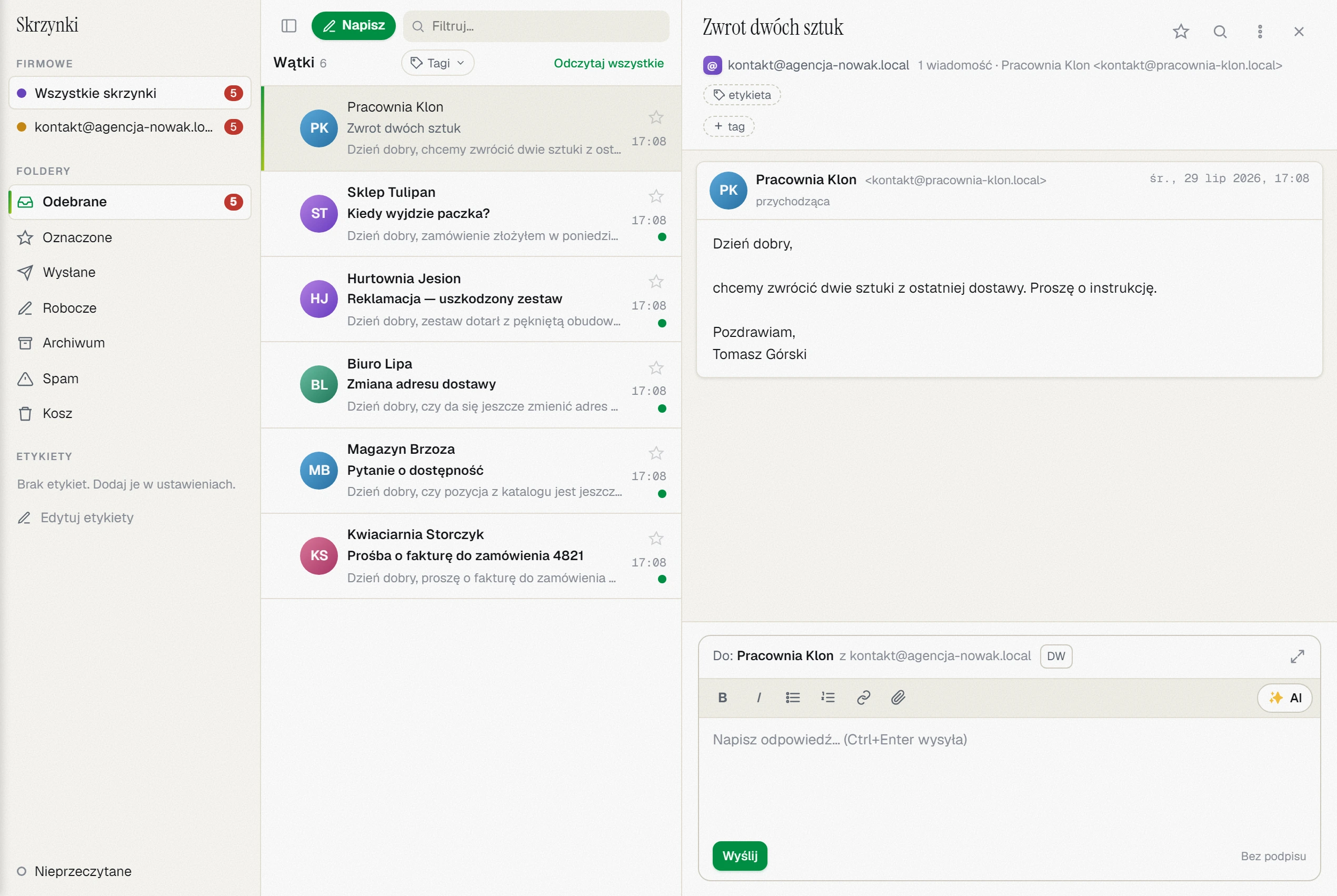Send reply with Wyślij button

(740, 855)
